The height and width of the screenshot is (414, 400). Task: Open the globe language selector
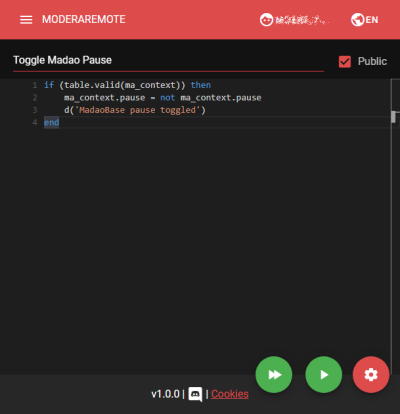tap(357, 20)
